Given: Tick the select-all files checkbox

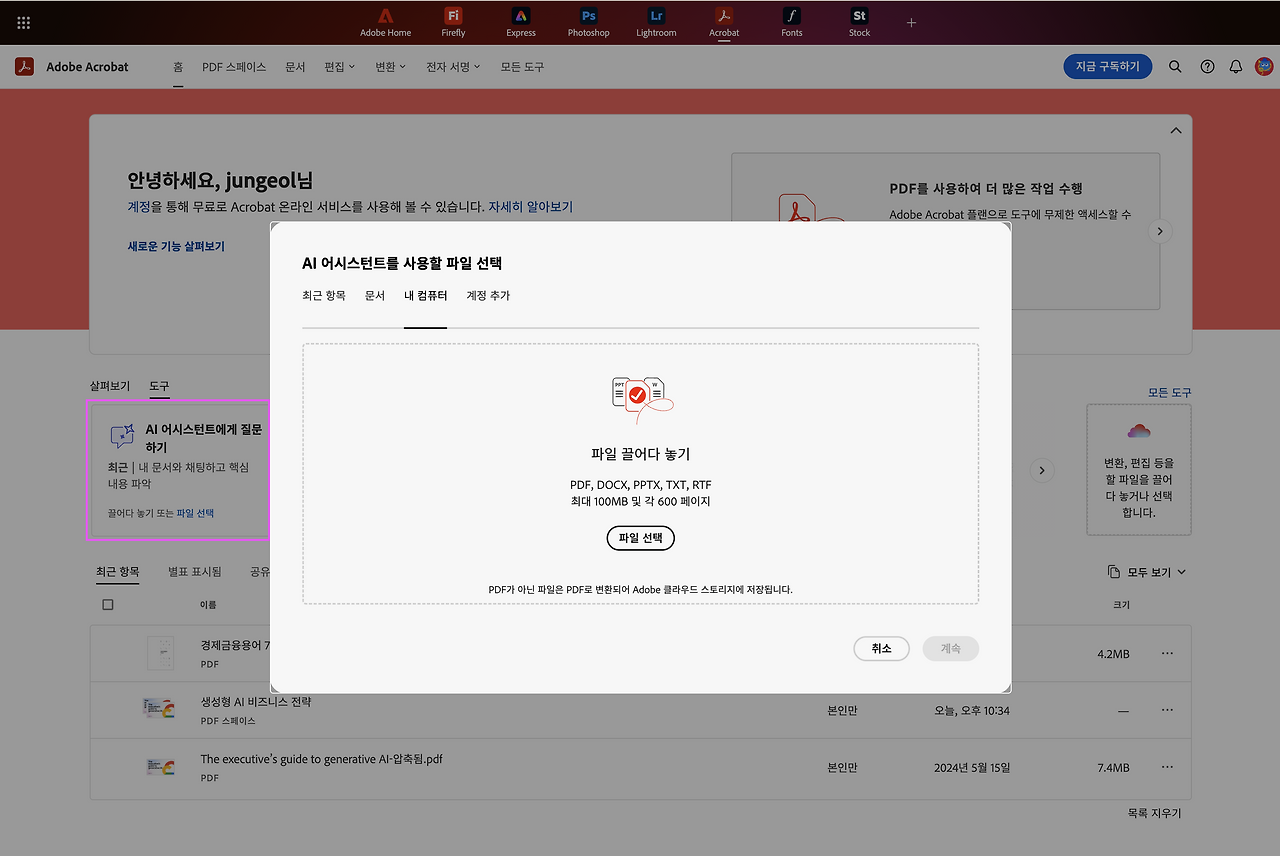Looking at the screenshot, I should click(x=108, y=604).
